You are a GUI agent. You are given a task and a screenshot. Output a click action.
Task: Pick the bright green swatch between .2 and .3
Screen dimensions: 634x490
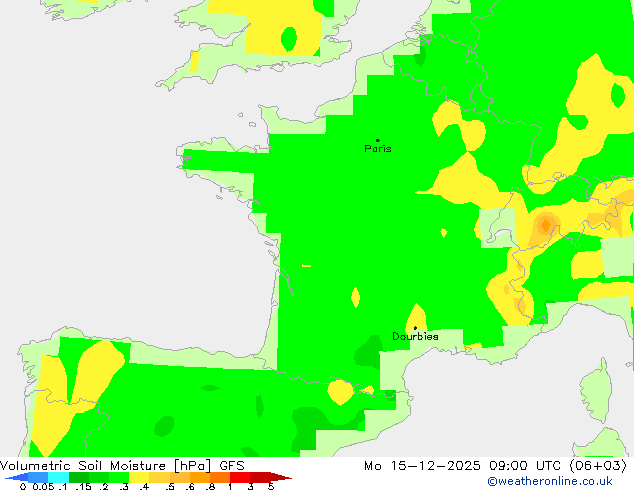pyautogui.click(x=119, y=477)
